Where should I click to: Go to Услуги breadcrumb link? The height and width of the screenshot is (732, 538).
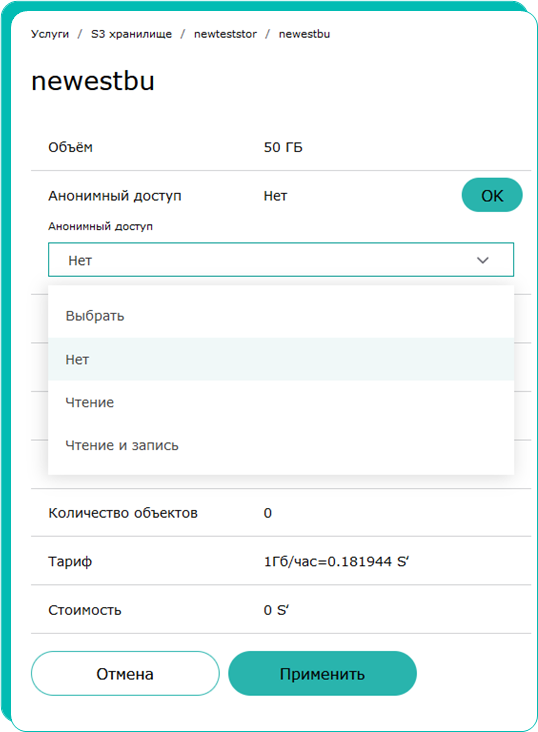pos(50,34)
